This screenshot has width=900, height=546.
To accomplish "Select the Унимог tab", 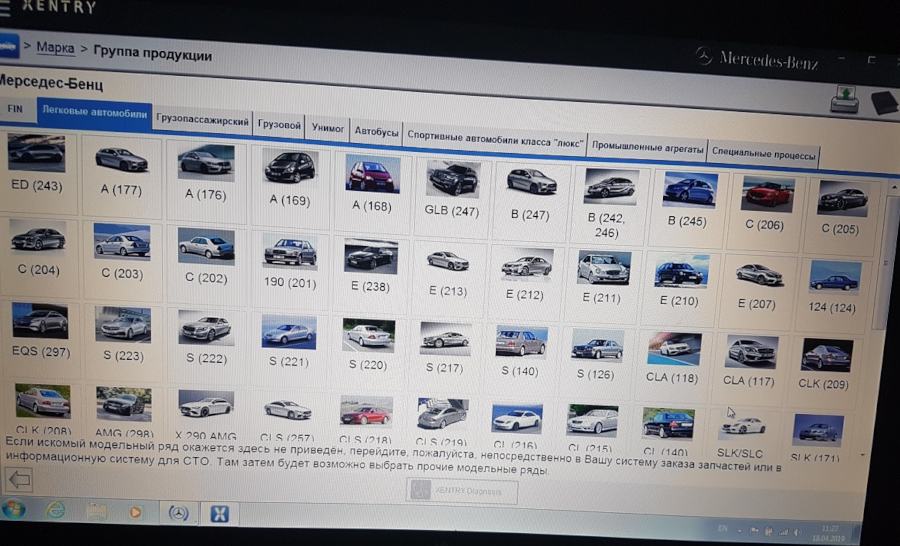I will click(x=328, y=128).
